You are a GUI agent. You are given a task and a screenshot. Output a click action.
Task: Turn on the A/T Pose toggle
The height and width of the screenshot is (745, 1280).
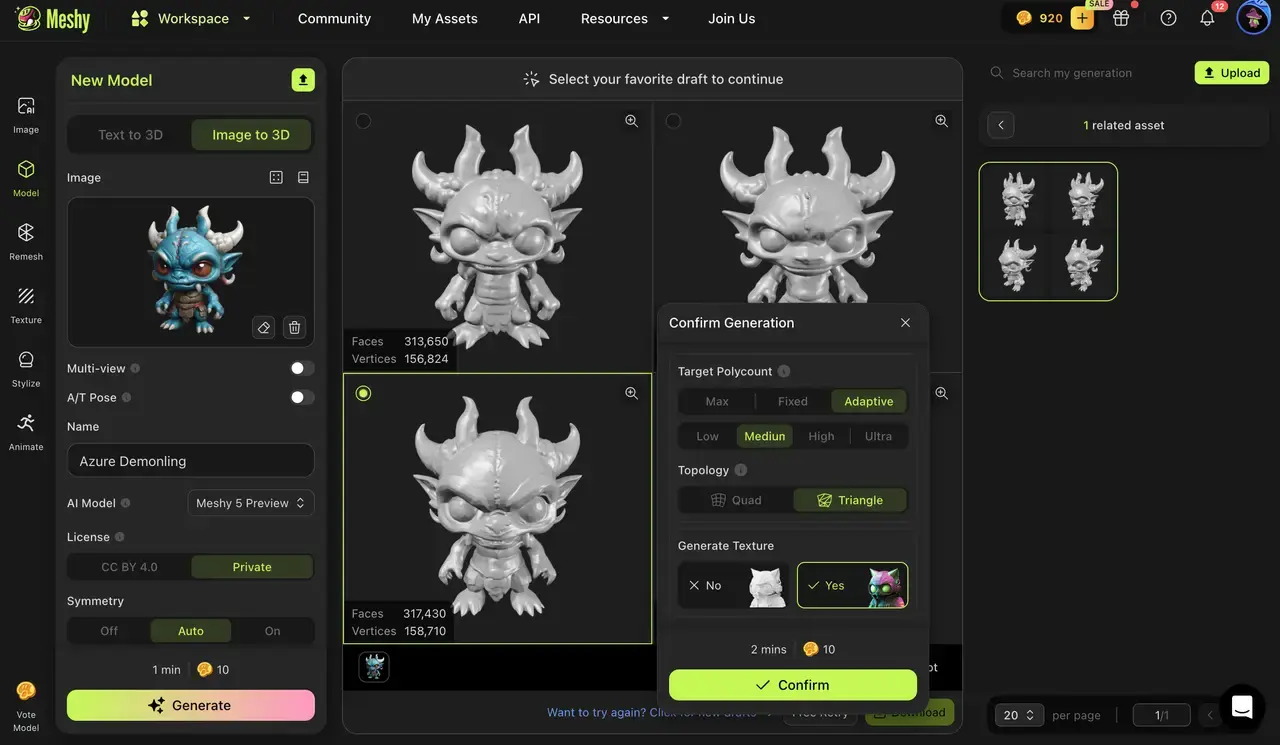[x=302, y=397]
